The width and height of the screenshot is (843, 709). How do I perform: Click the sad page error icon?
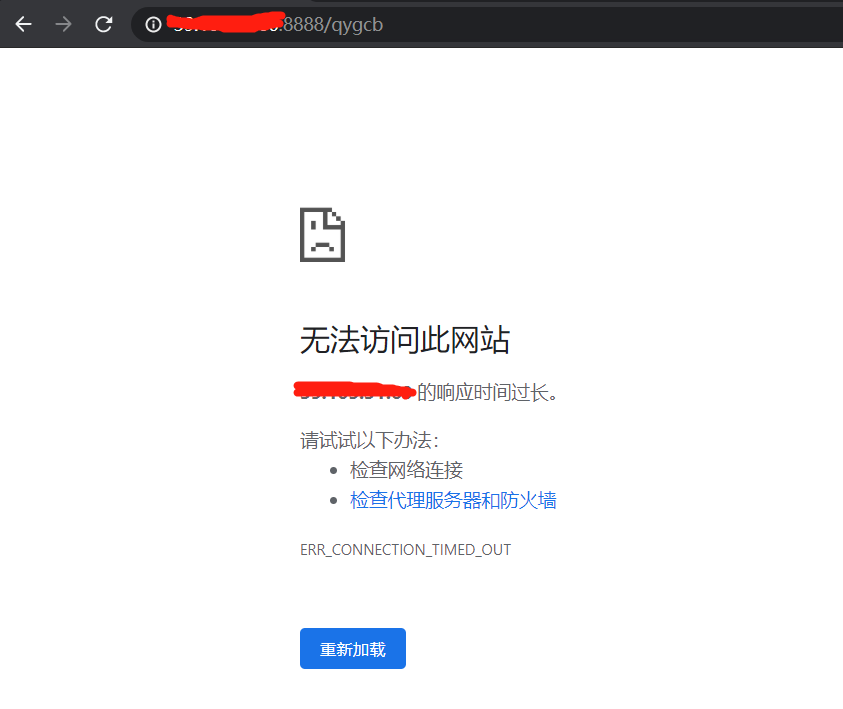(x=322, y=235)
